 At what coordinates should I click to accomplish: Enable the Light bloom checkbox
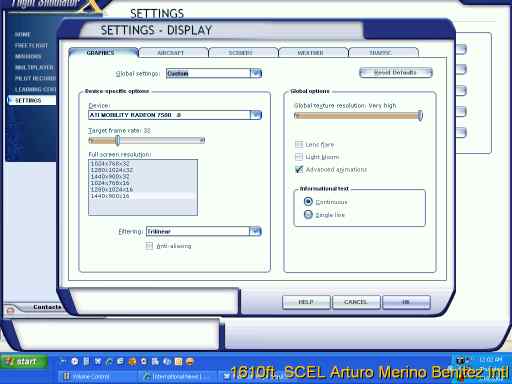pos(299,157)
